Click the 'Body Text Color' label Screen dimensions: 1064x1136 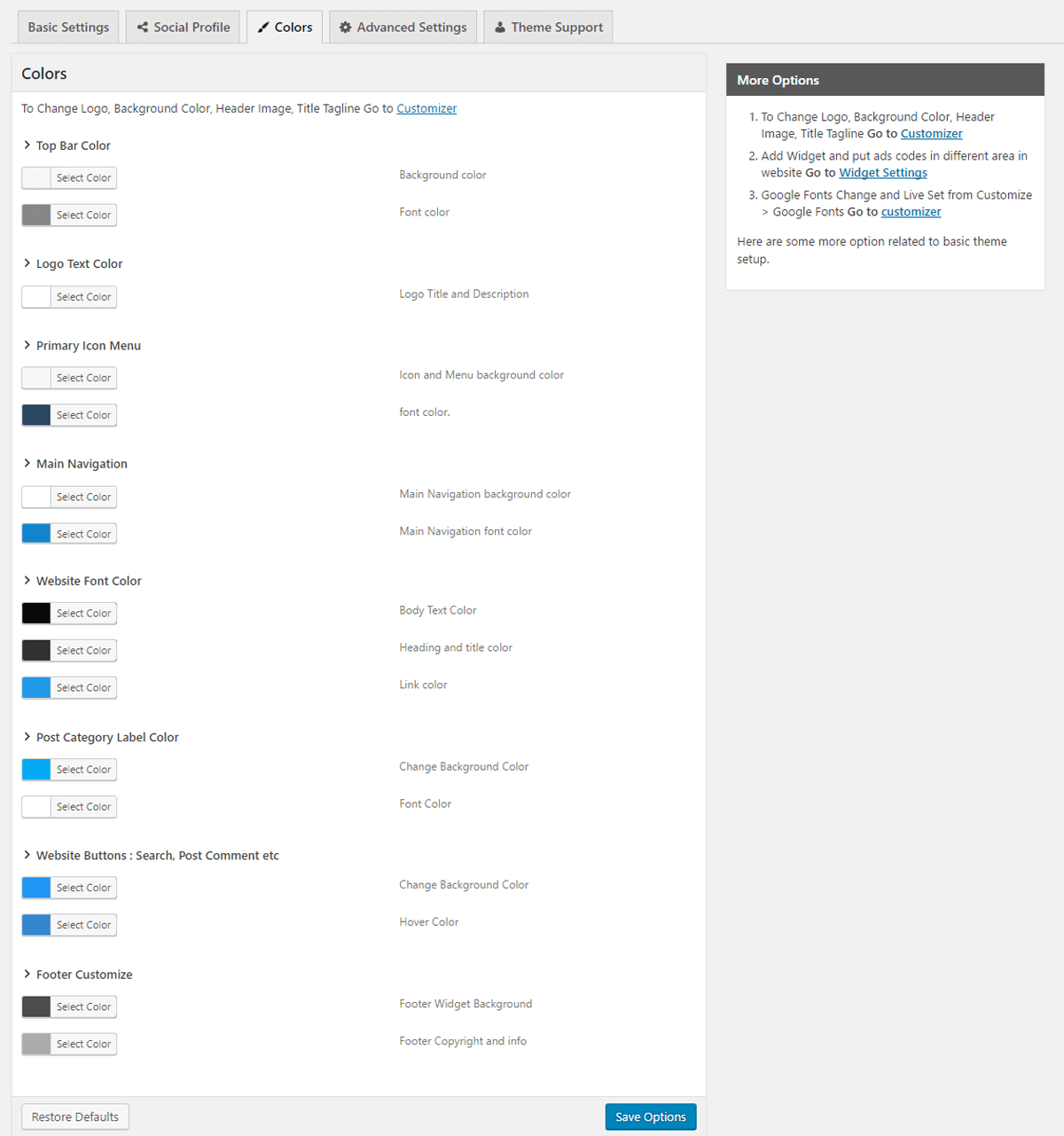tap(438, 610)
